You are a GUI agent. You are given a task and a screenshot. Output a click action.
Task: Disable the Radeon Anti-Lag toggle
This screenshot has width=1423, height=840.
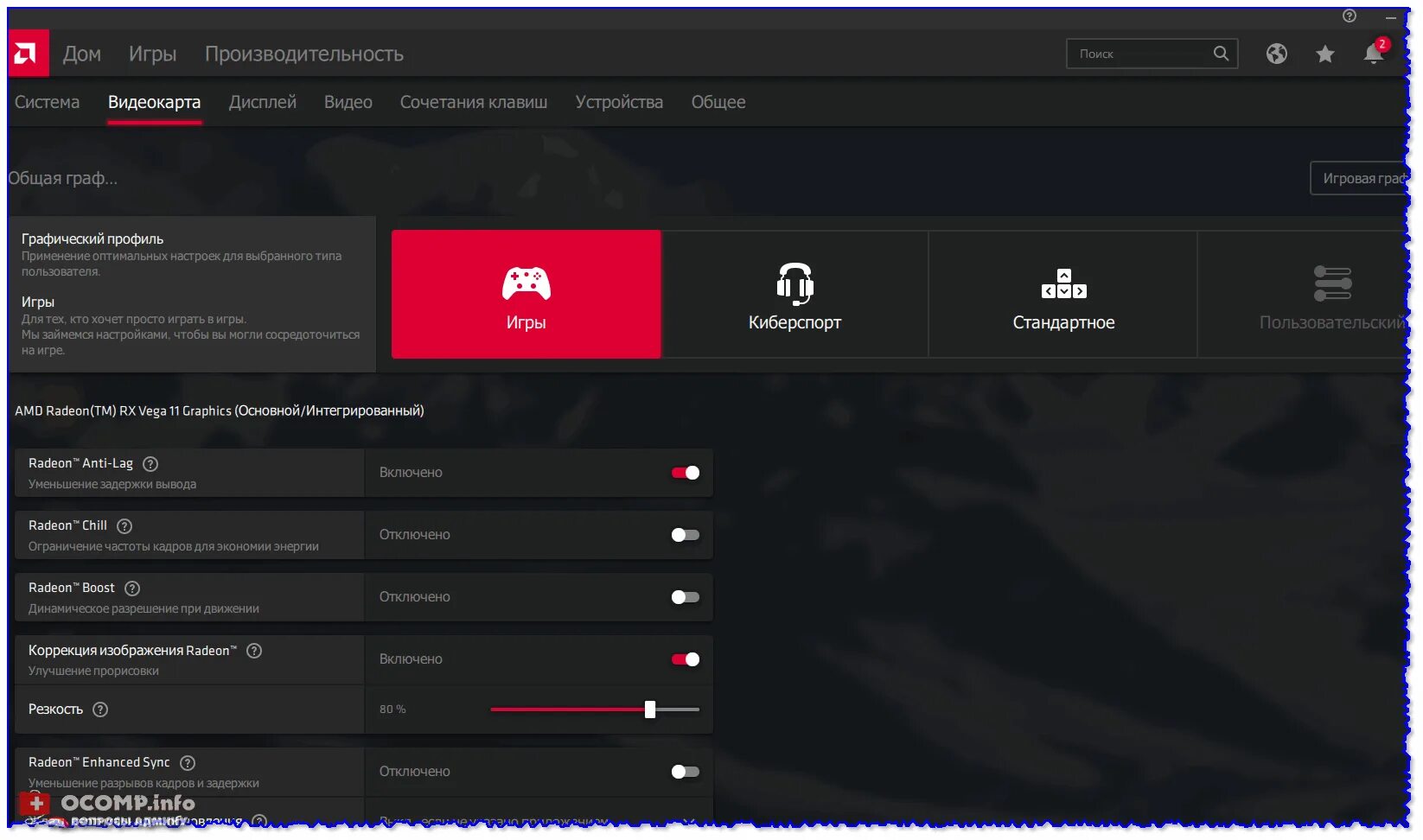coord(686,473)
